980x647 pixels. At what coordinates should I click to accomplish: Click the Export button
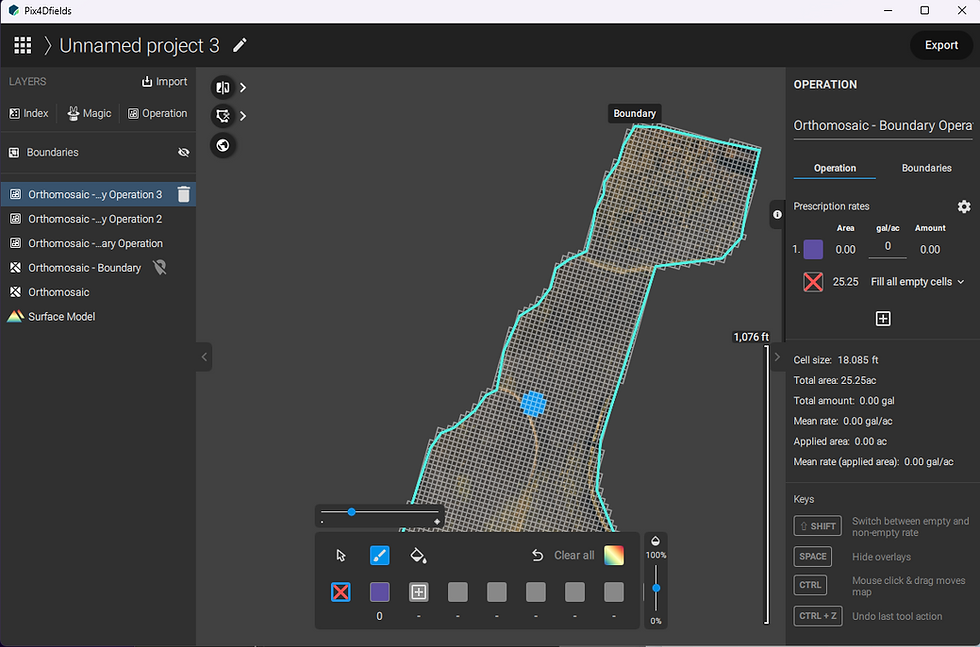(941, 45)
